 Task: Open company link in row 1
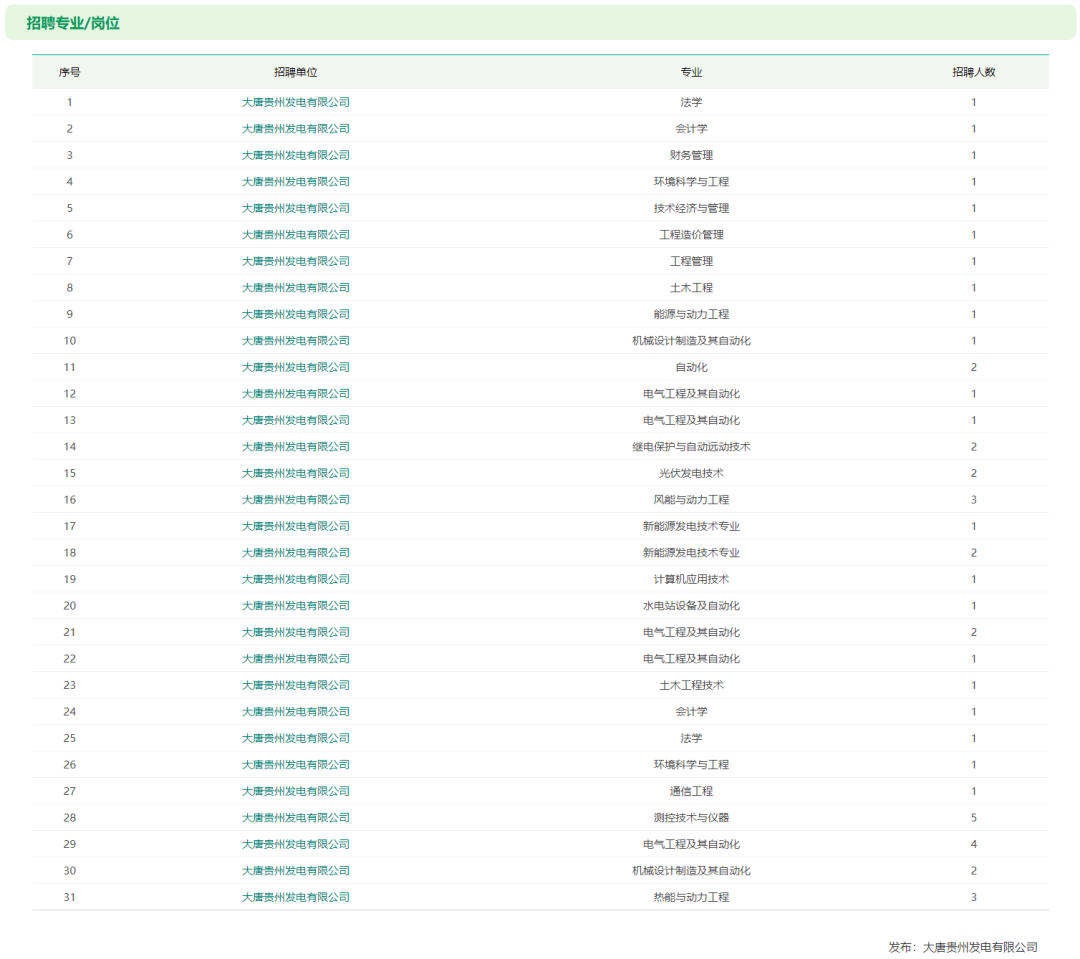295,102
